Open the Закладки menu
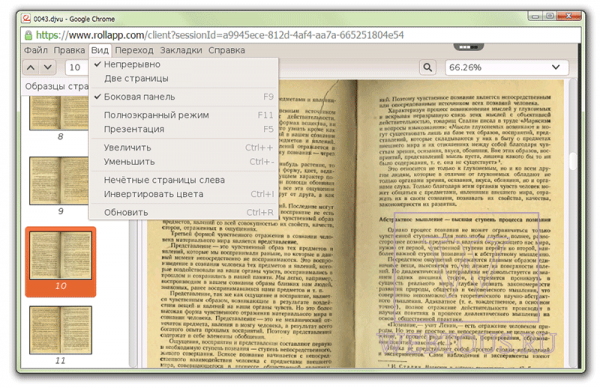This screenshot has width=600, height=388. (x=181, y=50)
